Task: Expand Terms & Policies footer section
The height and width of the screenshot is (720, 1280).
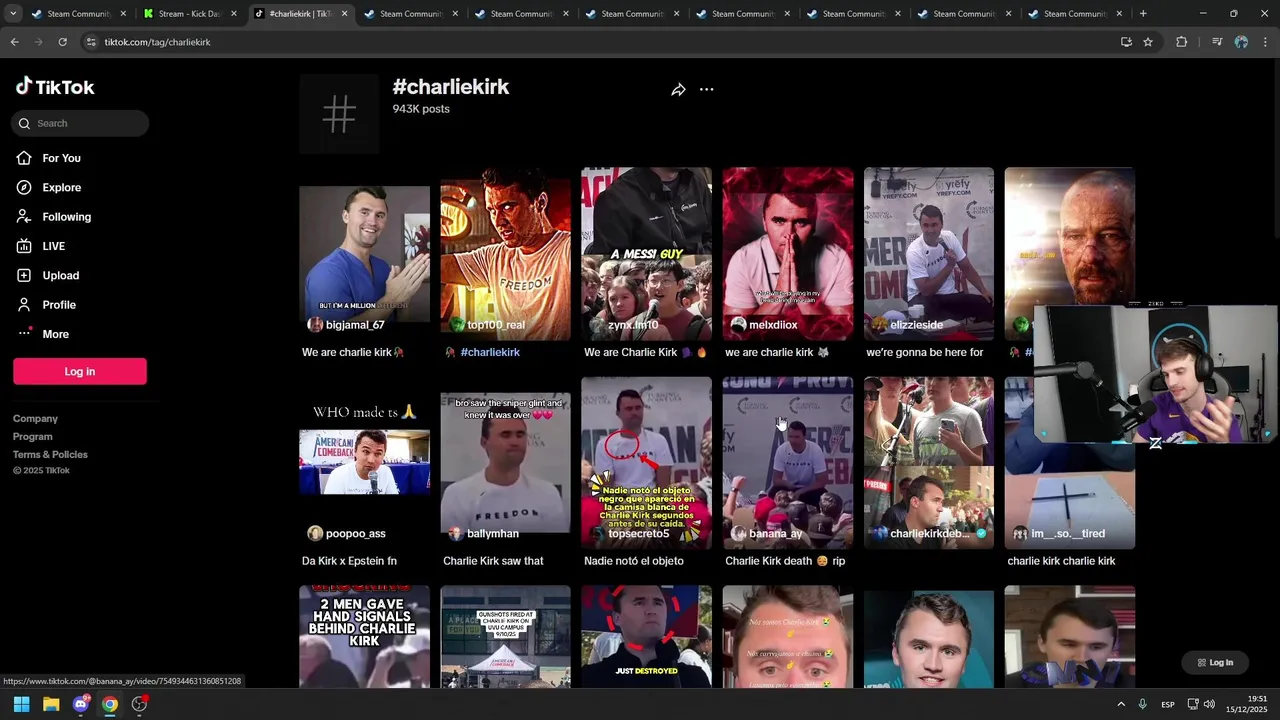Action: (50, 455)
